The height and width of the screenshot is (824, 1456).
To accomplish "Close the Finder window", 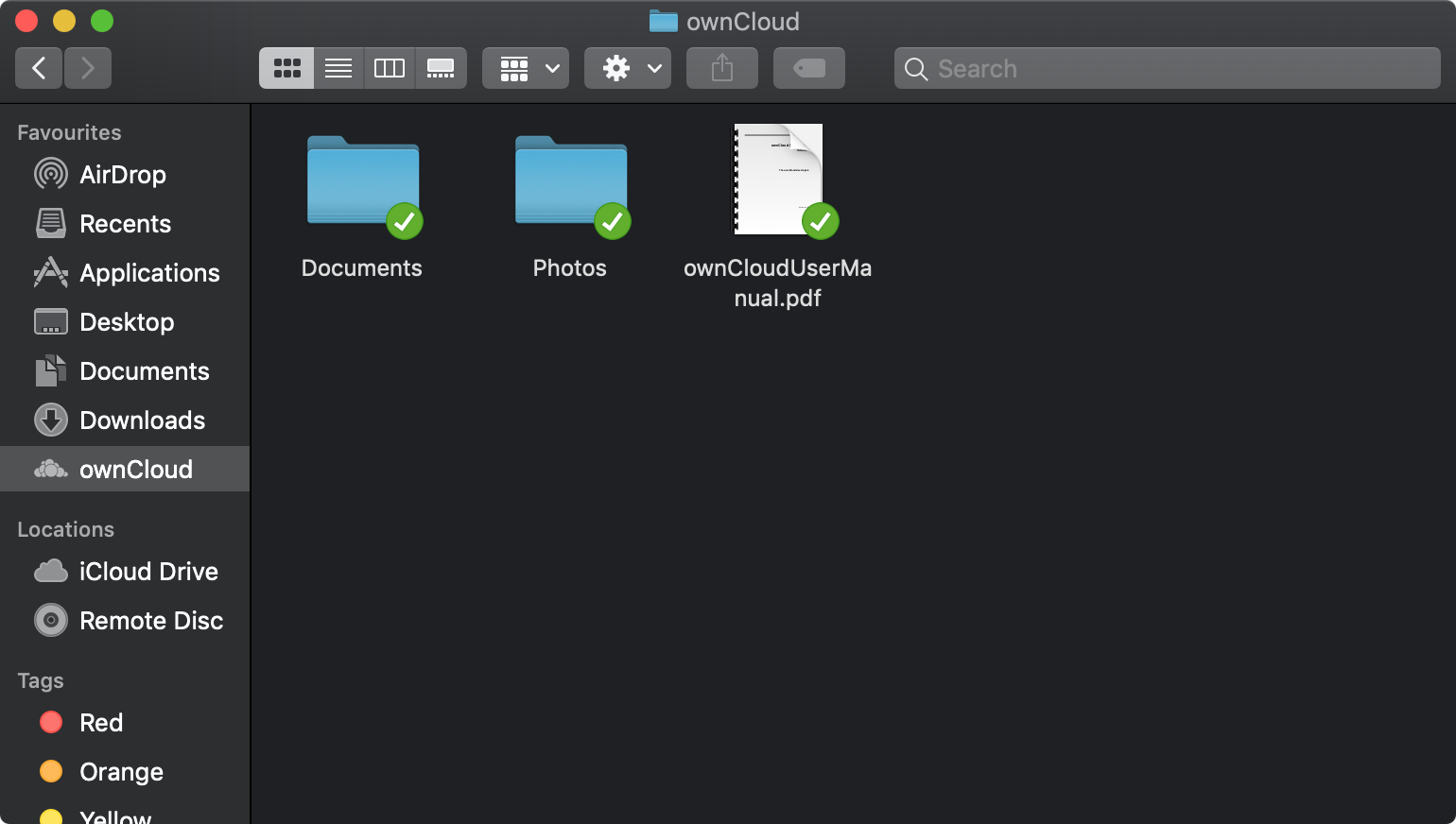I will tap(26, 21).
